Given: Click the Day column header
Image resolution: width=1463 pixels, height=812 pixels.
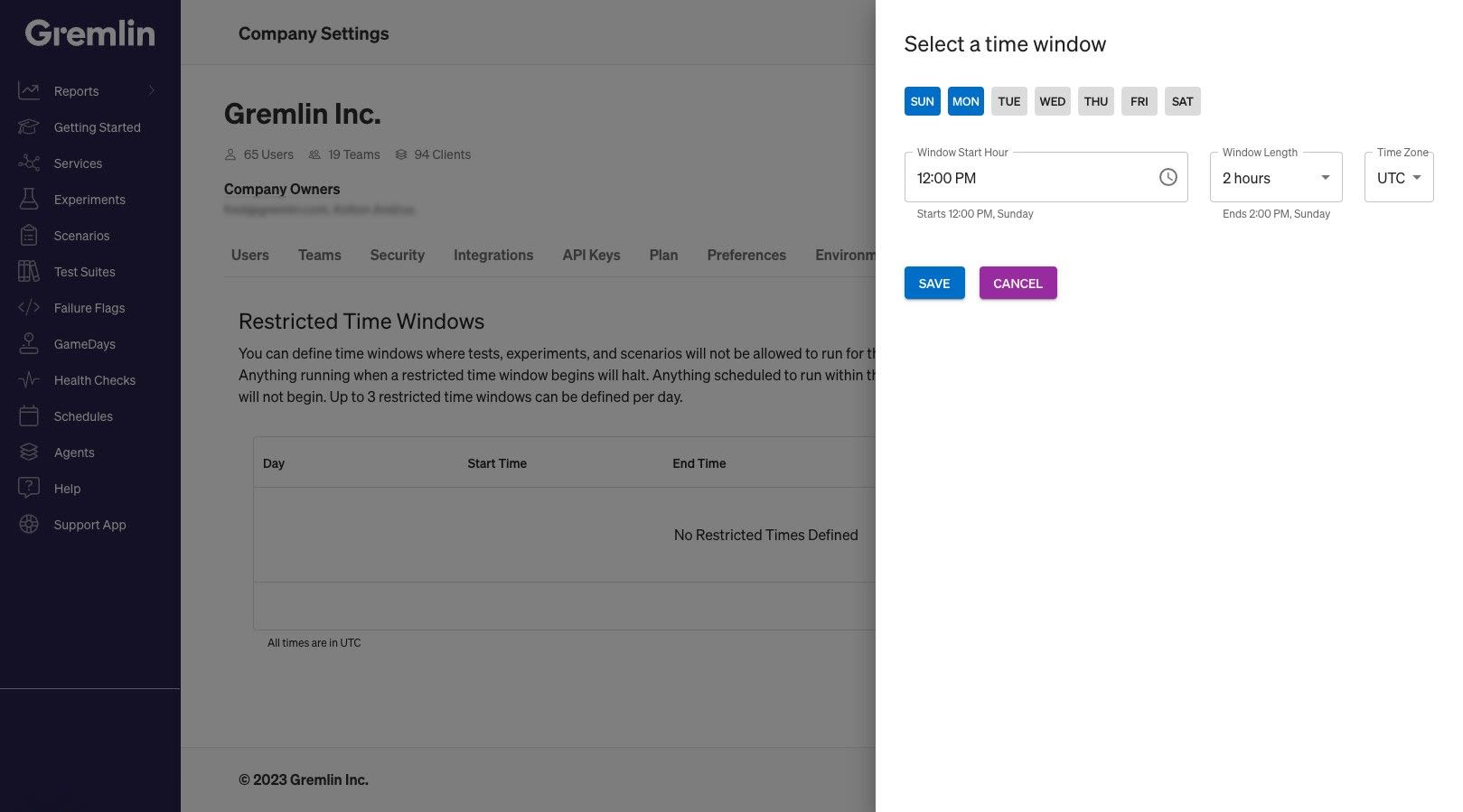Looking at the screenshot, I should coord(274,463).
